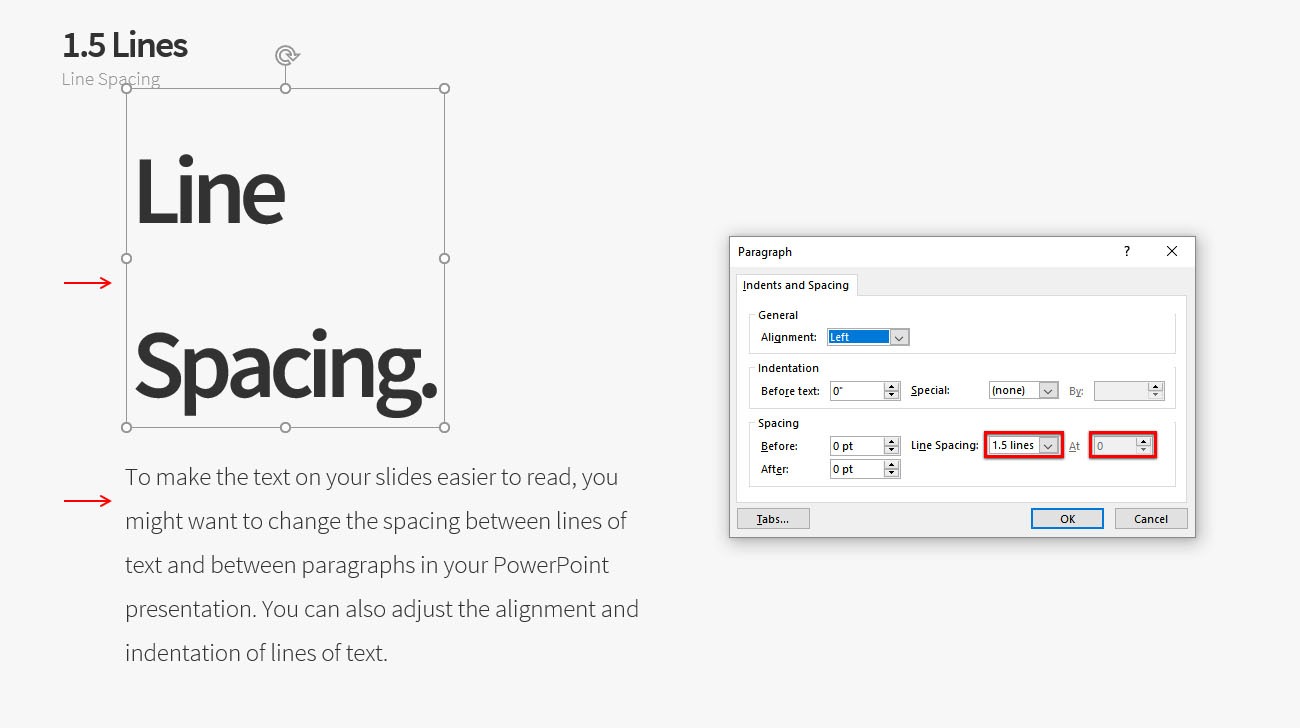This screenshot has width=1300, height=728.
Task: Click the word "Line" in the large text box
Action: 210,190
